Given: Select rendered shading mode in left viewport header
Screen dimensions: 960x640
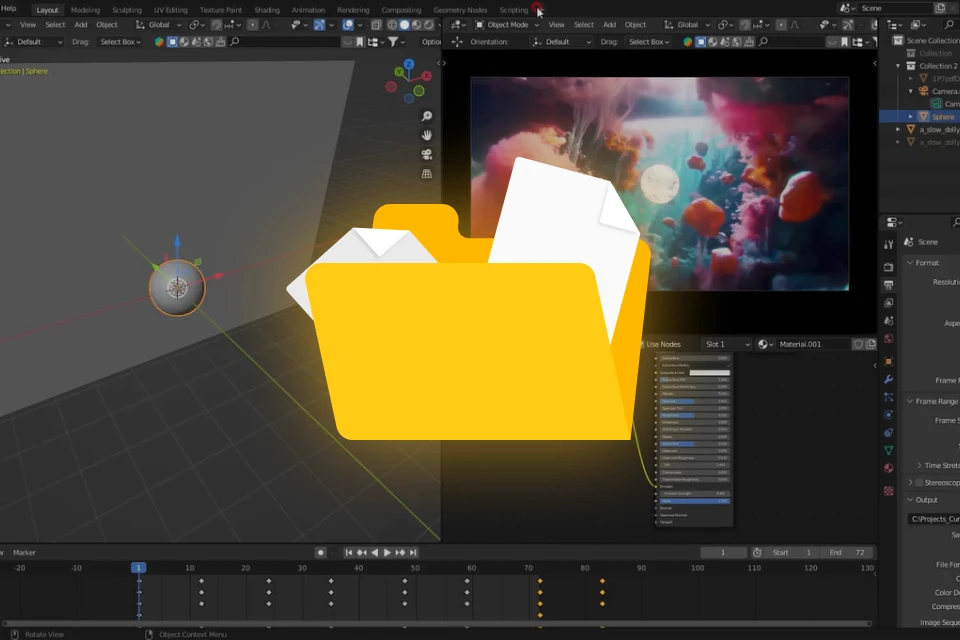Looking at the screenshot, I should point(429,24).
